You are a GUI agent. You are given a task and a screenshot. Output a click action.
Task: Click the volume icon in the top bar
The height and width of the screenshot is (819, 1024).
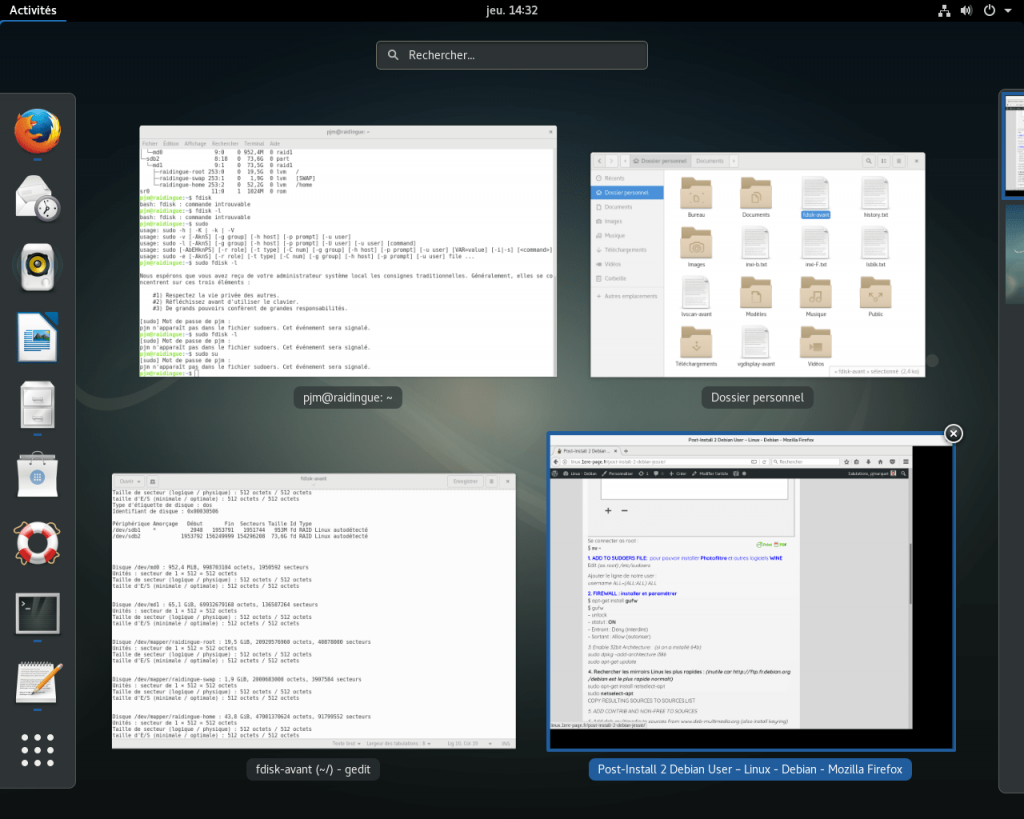point(966,10)
